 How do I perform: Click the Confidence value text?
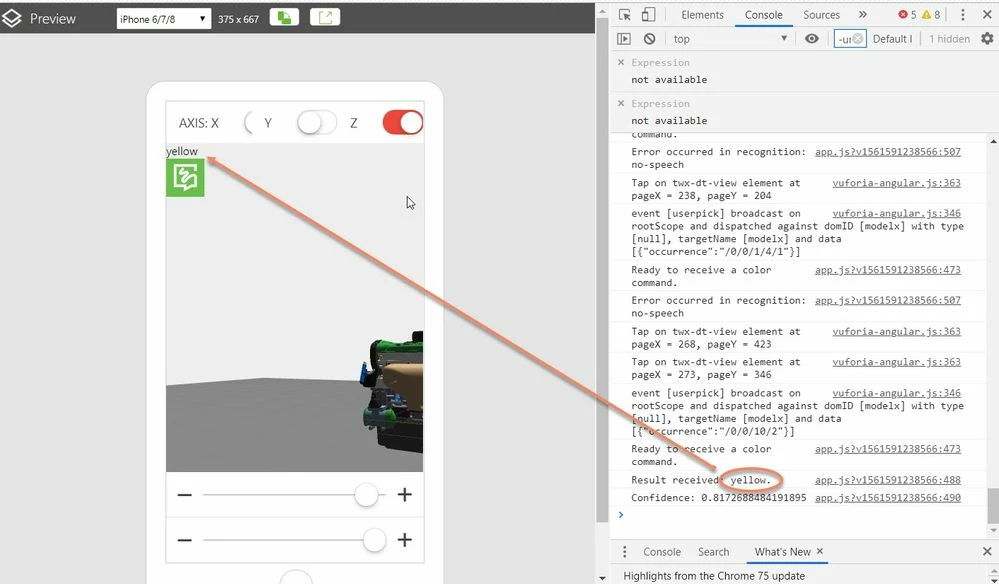pos(753,498)
